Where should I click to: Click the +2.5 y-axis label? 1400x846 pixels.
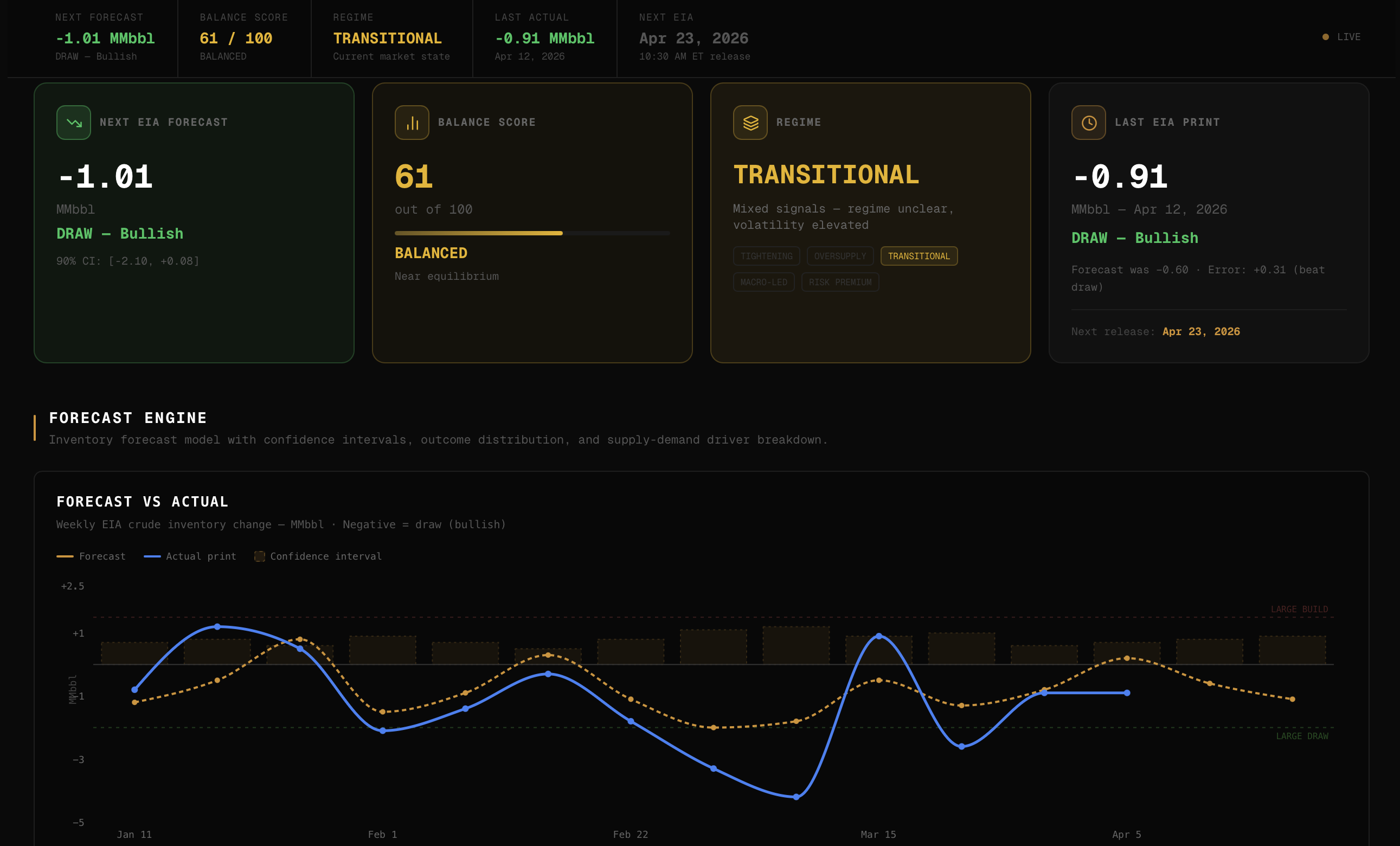[x=73, y=586]
